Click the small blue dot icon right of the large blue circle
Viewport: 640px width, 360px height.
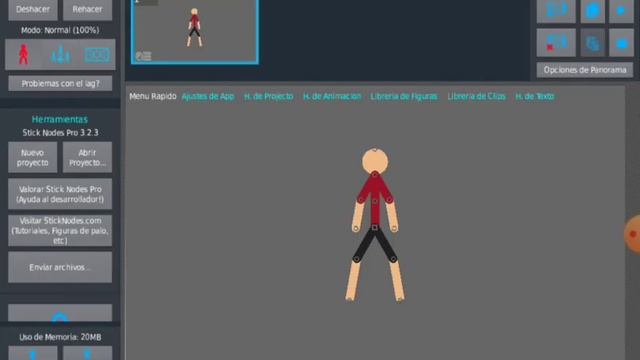tap(621, 11)
